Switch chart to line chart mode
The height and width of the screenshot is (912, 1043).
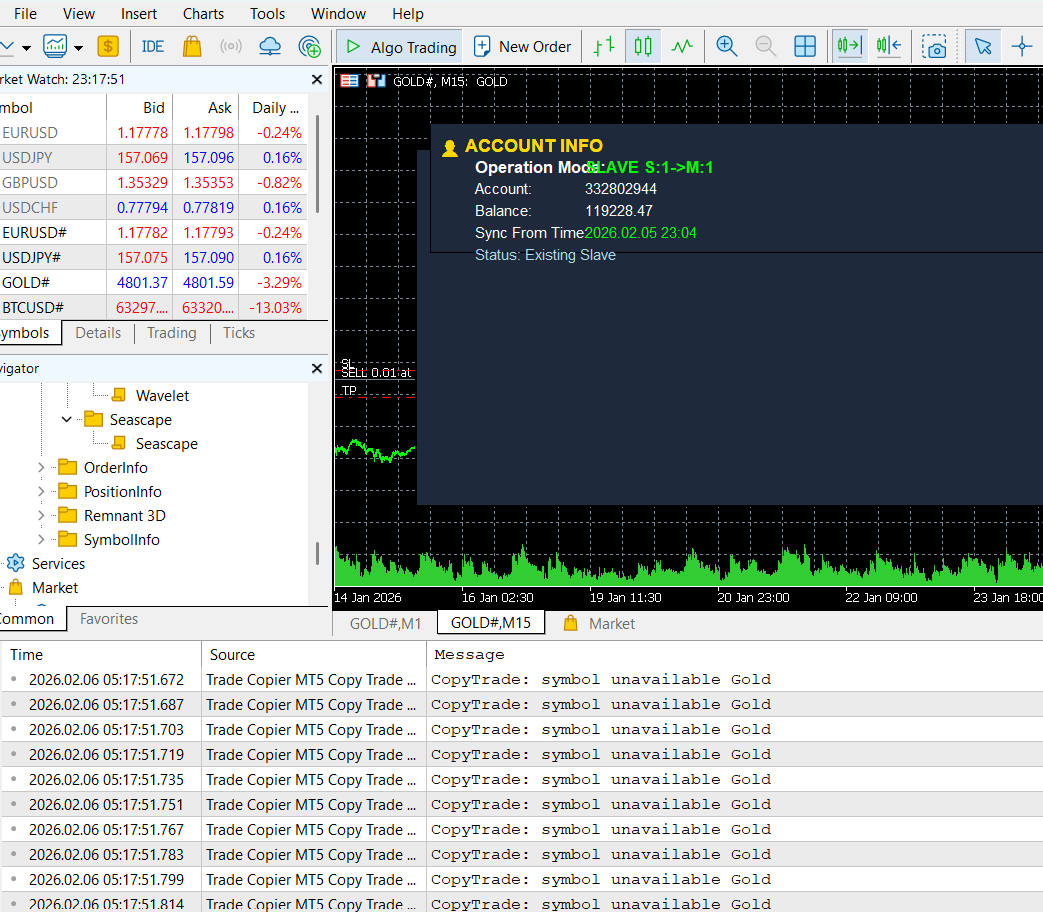coord(682,46)
